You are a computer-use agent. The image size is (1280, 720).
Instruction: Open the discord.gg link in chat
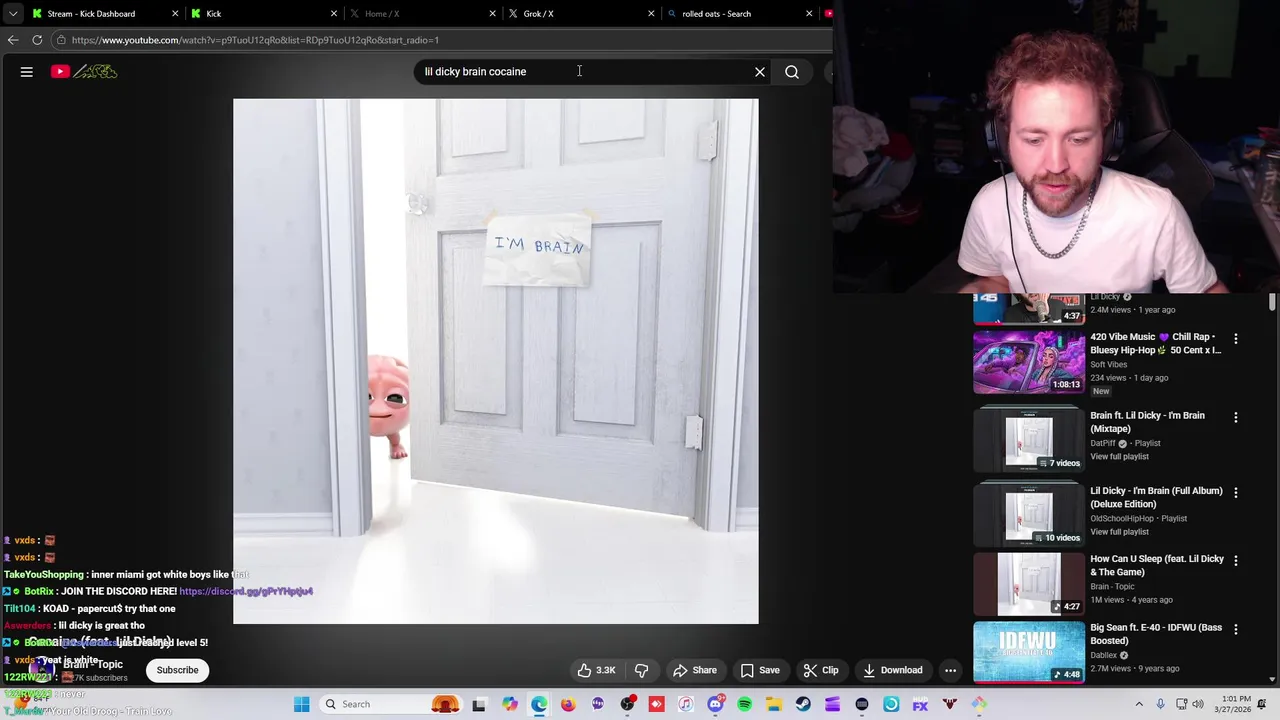point(246,591)
